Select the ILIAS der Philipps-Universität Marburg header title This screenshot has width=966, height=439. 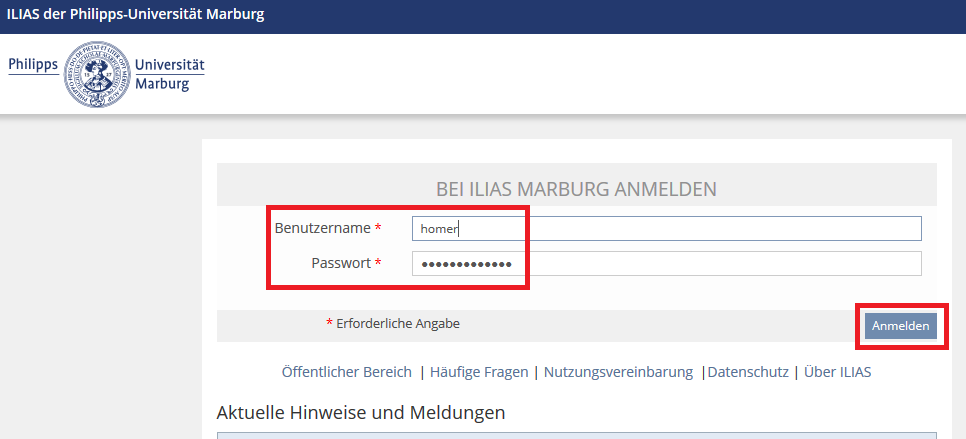136,15
